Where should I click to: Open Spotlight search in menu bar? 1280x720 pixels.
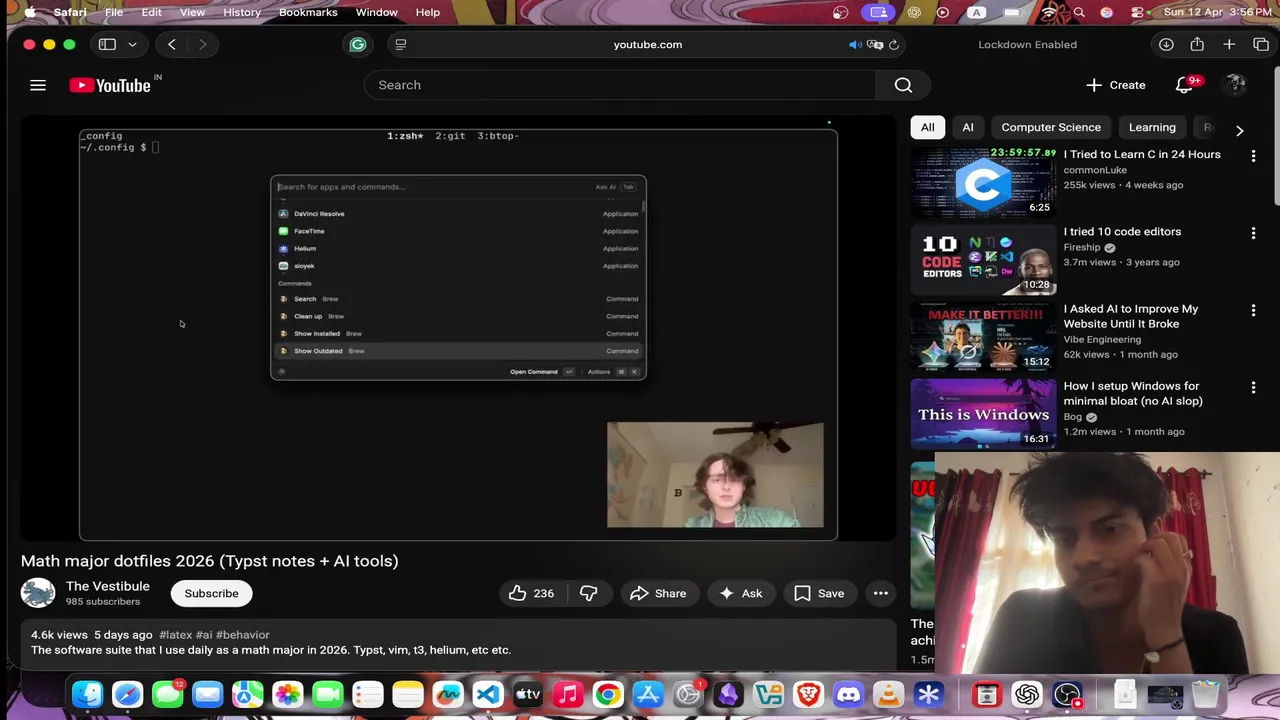(x=1079, y=12)
